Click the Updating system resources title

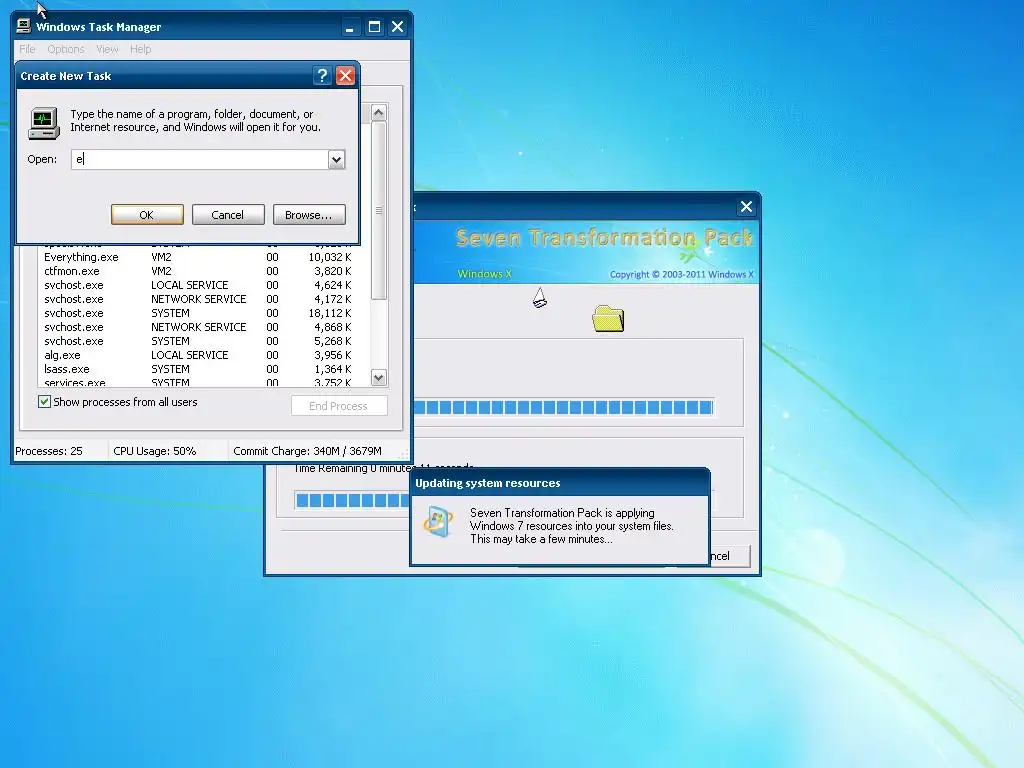click(488, 483)
